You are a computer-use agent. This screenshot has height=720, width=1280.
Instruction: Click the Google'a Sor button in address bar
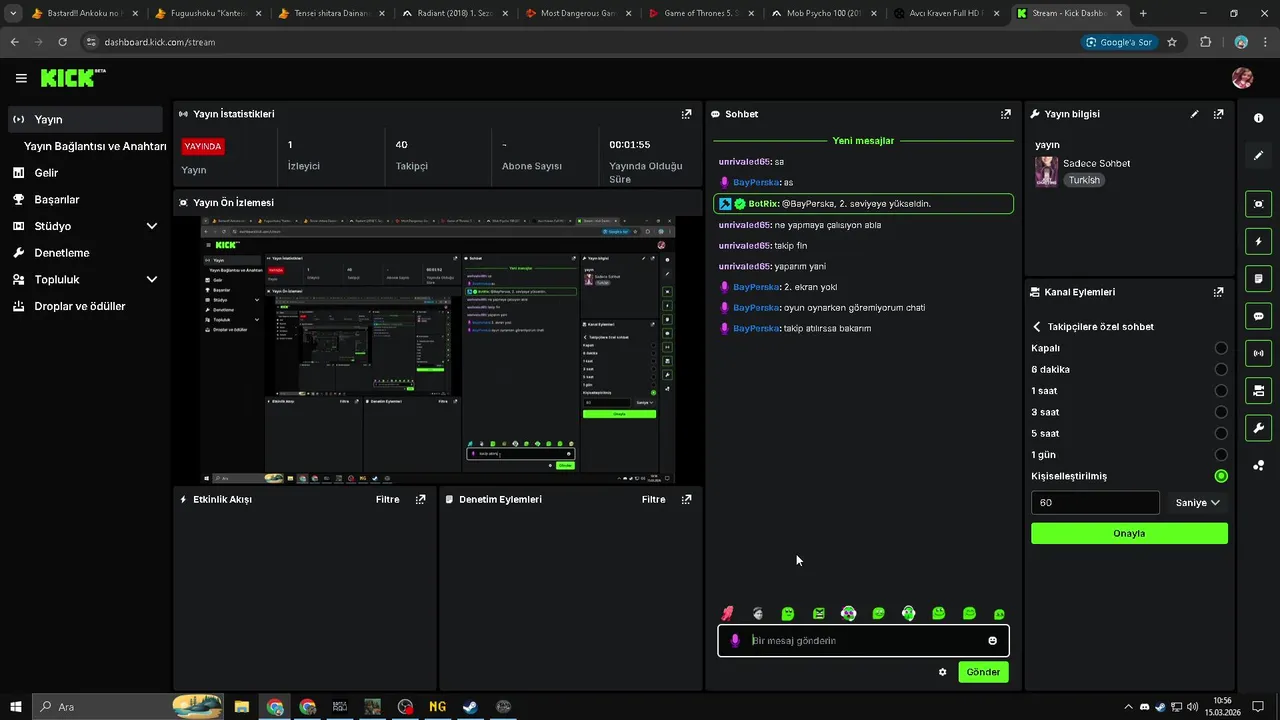click(x=1118, y=42)
